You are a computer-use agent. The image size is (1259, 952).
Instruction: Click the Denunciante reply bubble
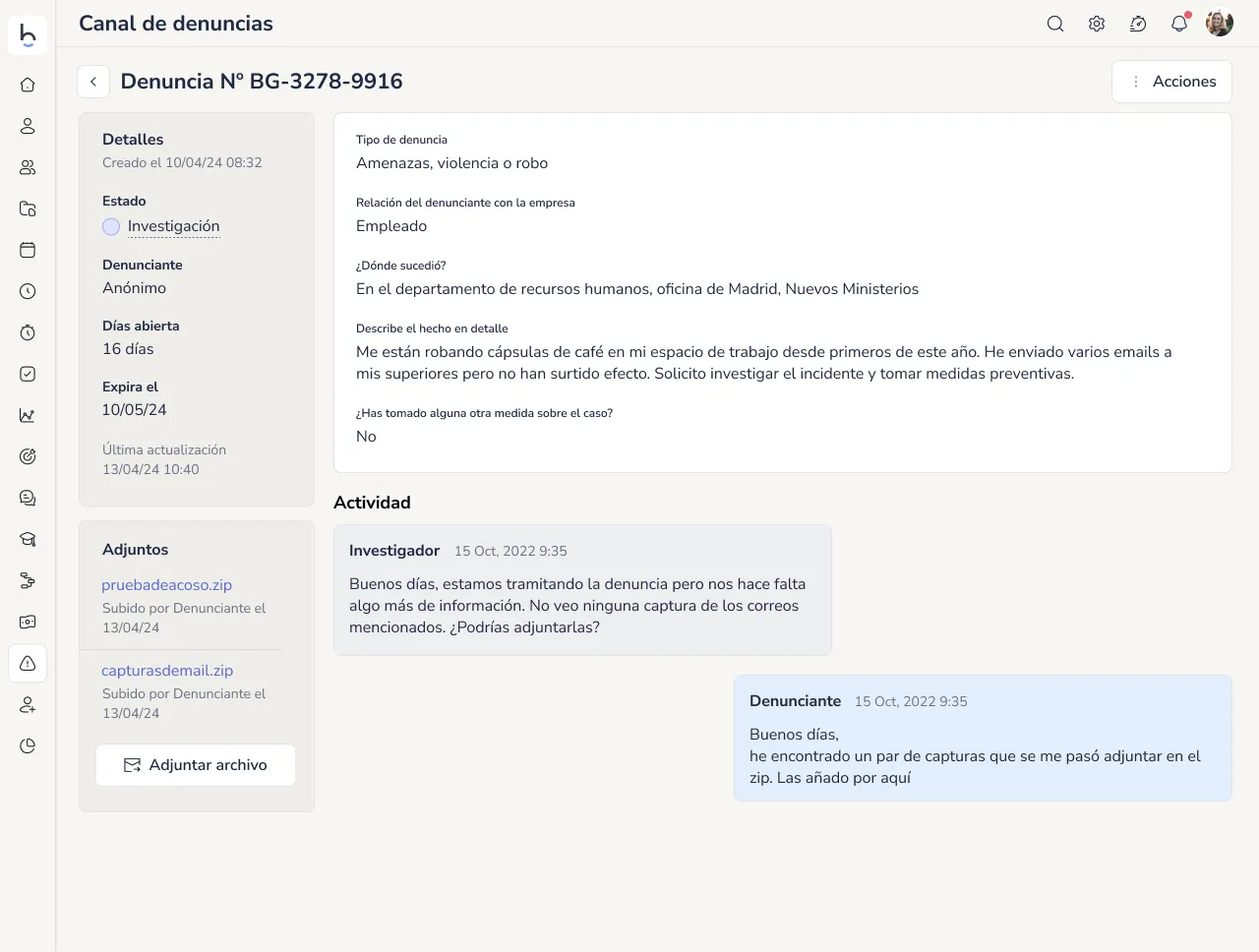pos(983,738)
